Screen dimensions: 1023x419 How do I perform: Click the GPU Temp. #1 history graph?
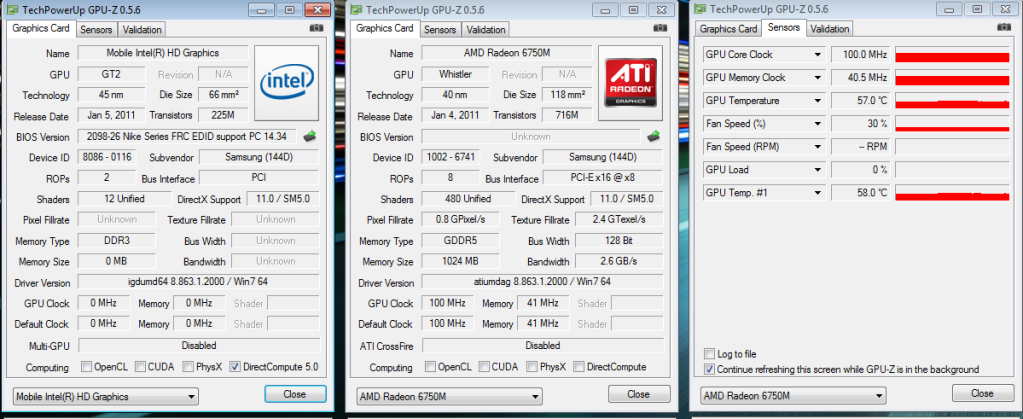953,193
